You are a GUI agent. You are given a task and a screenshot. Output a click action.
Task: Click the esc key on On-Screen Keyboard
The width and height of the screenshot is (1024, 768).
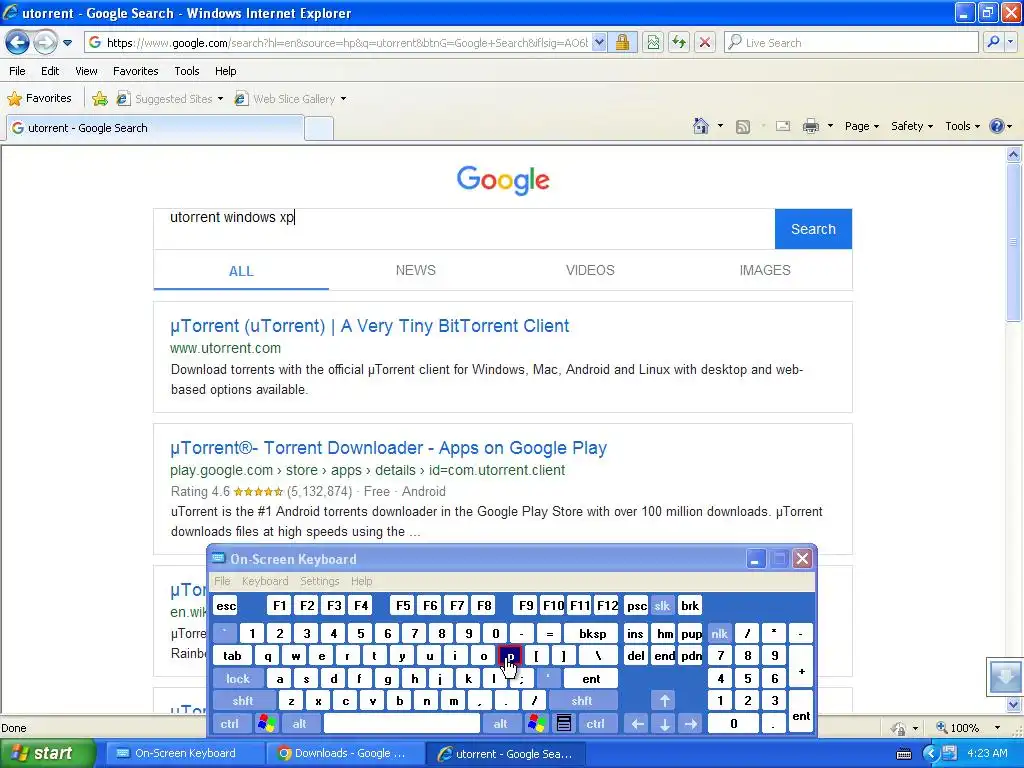[x=226, y=606]
